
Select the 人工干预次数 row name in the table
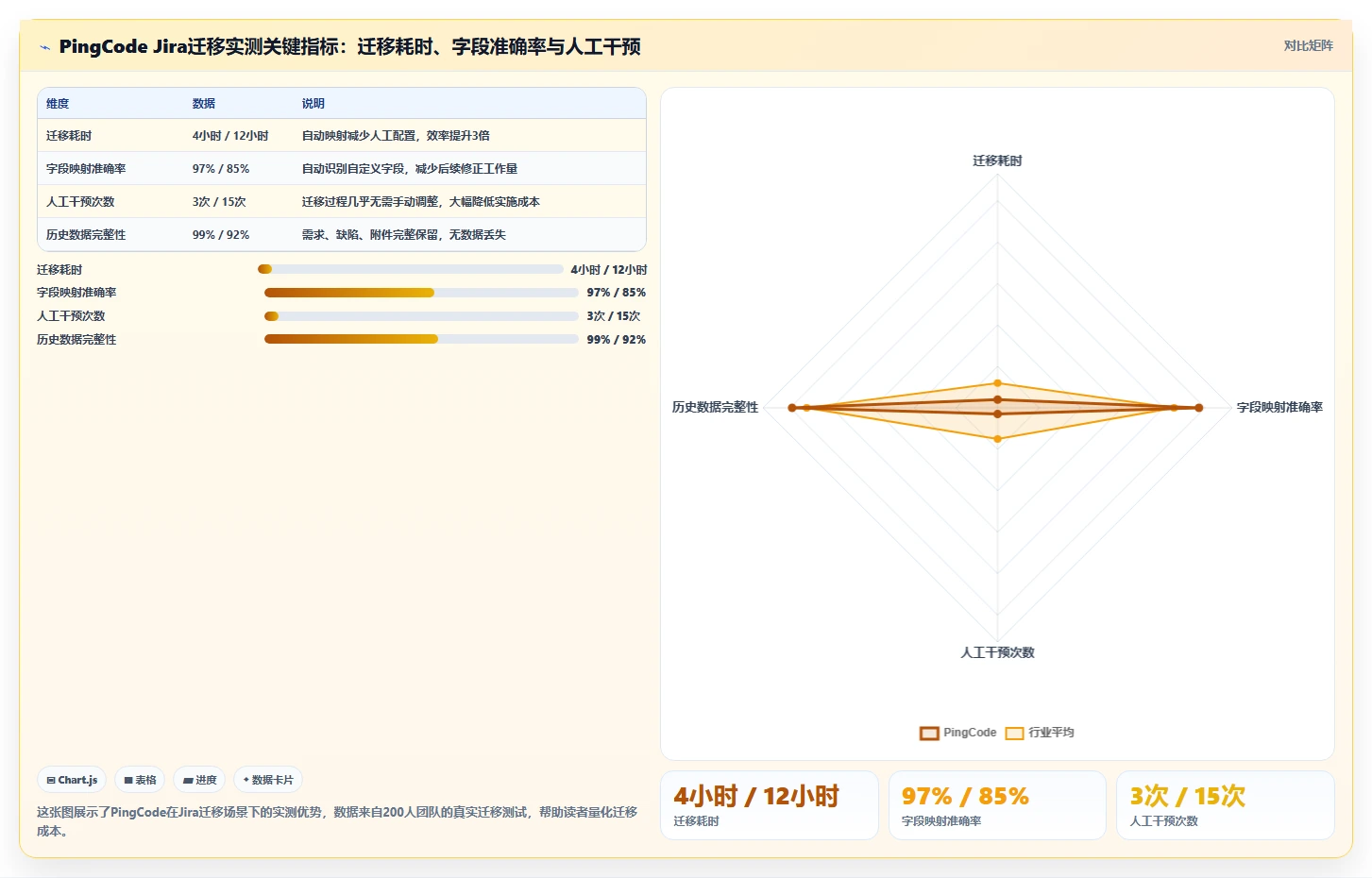(x=80, y=202)
